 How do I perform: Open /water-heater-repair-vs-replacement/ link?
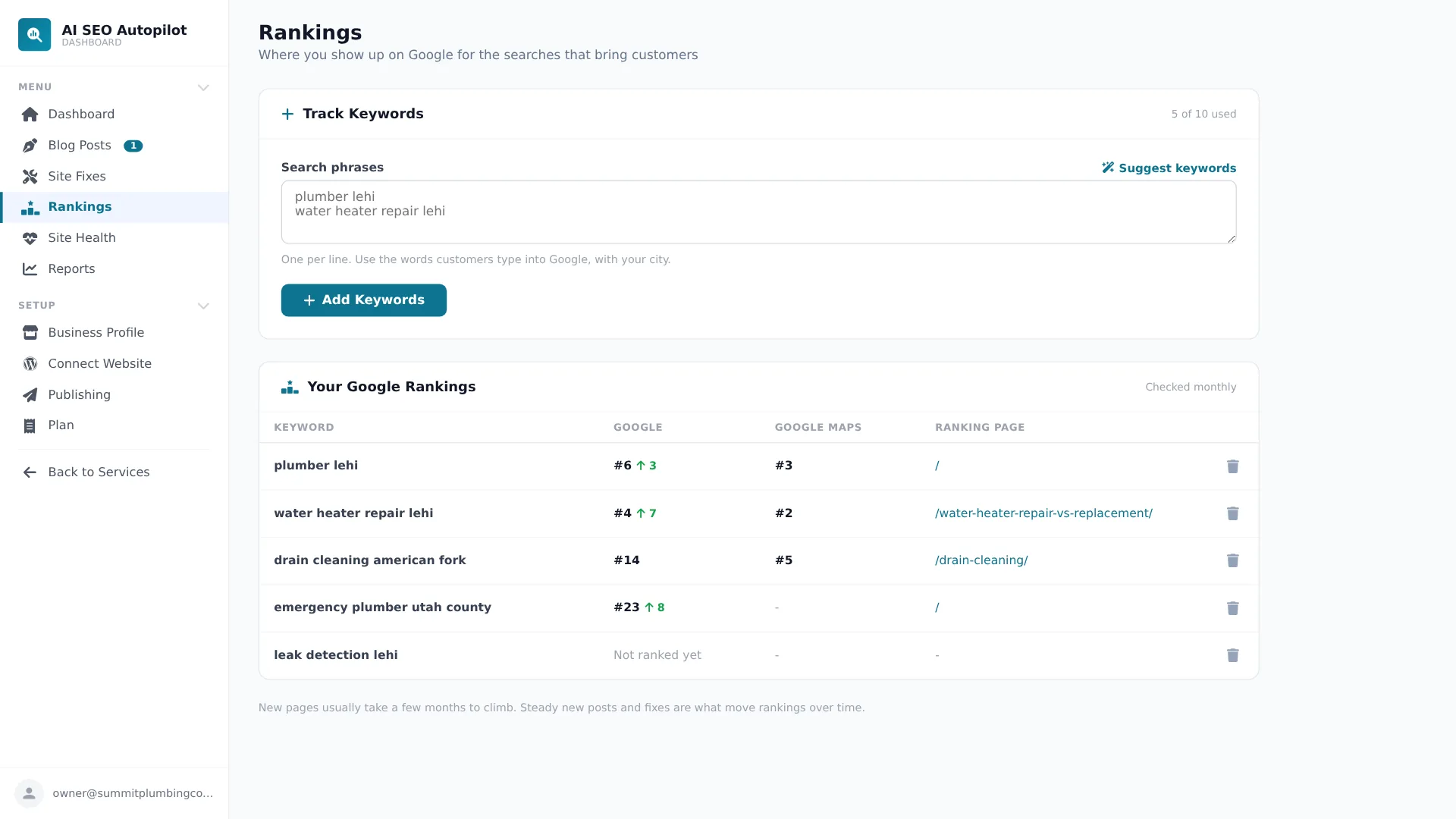(x=1043, y=513)
